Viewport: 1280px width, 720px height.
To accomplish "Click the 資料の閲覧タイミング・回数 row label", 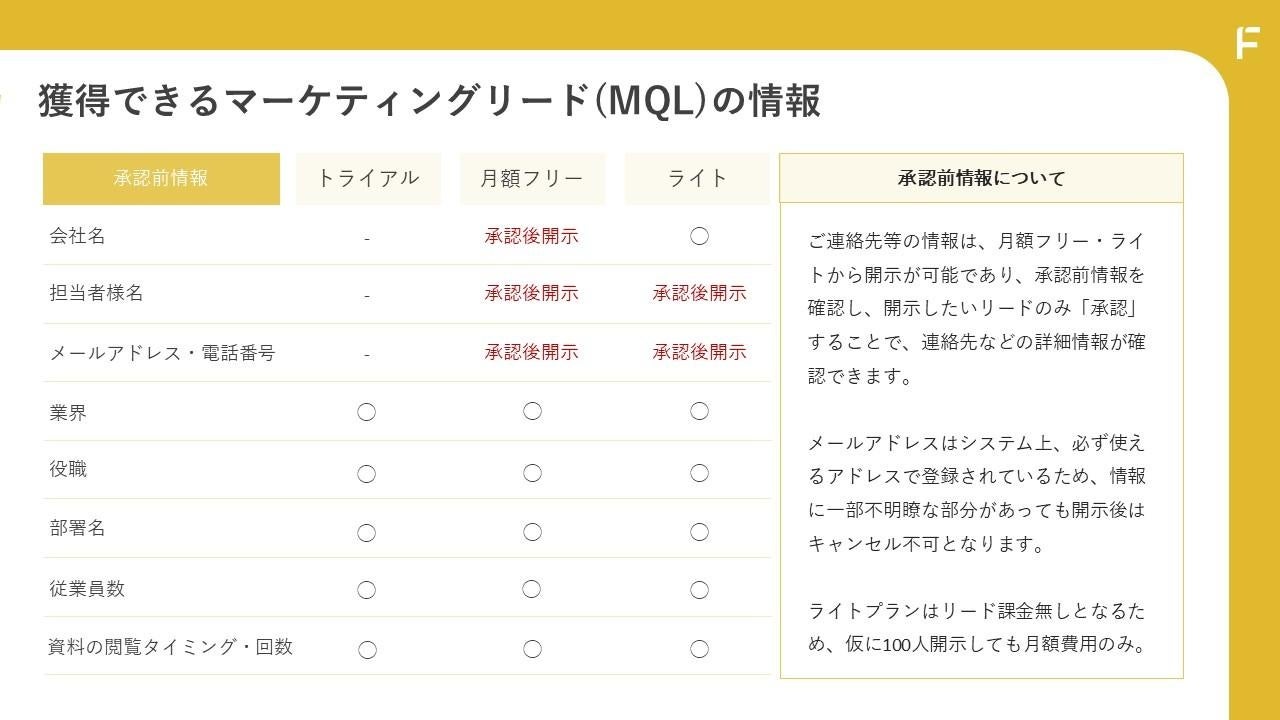I will click(171, 647).
